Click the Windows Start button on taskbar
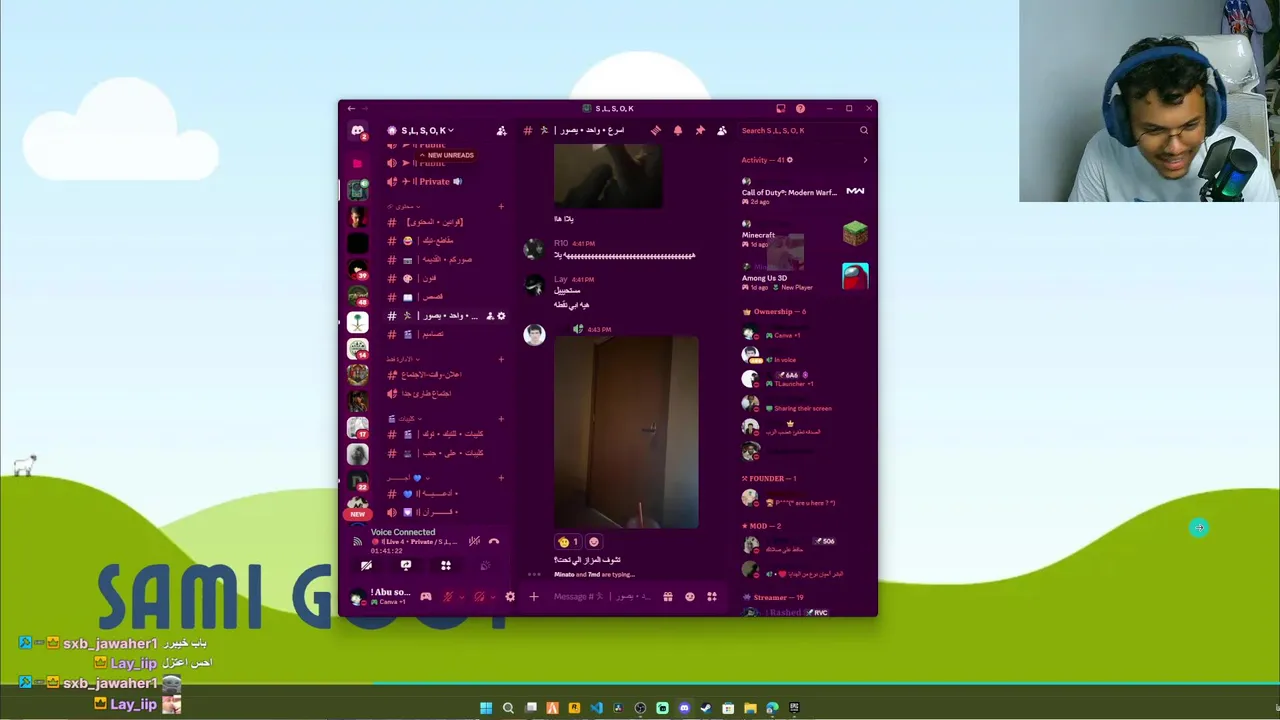 tap(486, 708)
